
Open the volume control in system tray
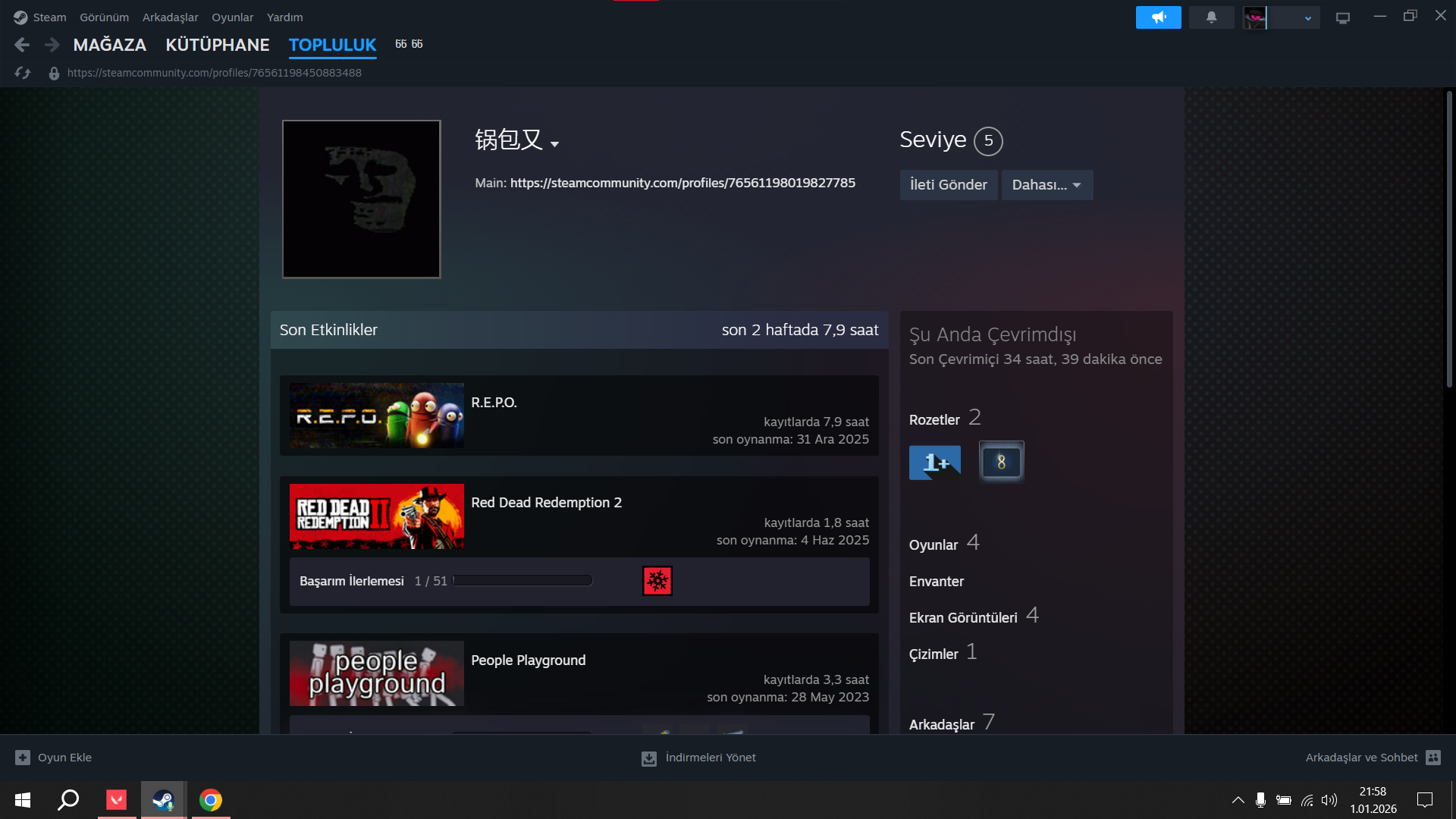pos(1329,800)
